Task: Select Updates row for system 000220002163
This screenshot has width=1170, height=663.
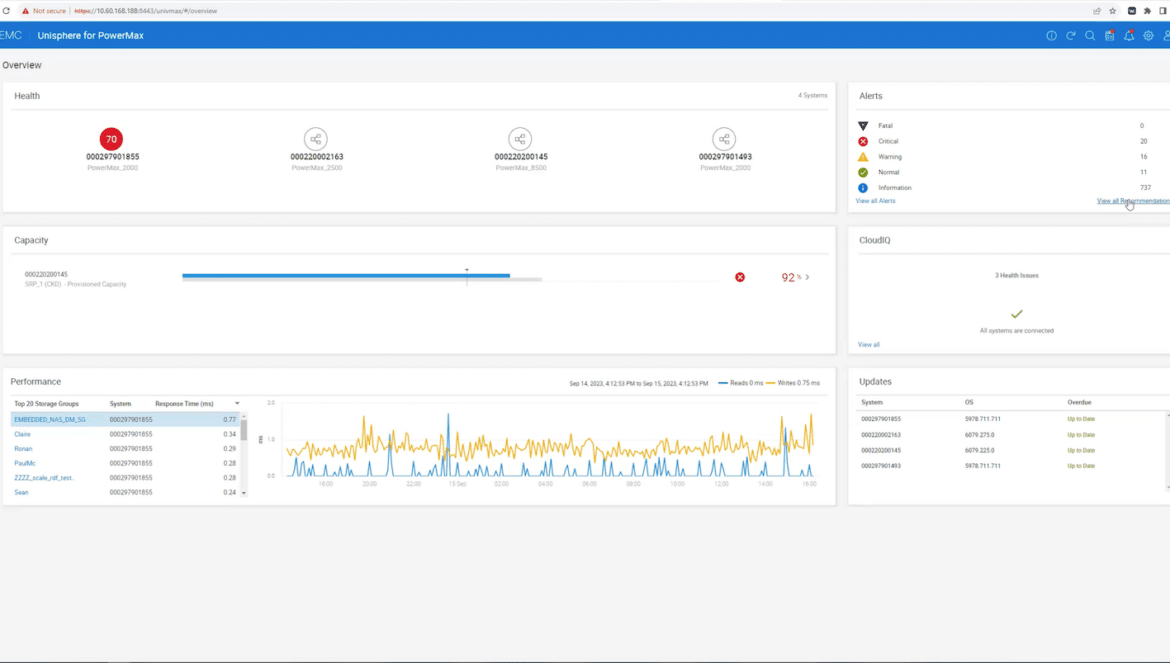Action: click(1011, 435)
